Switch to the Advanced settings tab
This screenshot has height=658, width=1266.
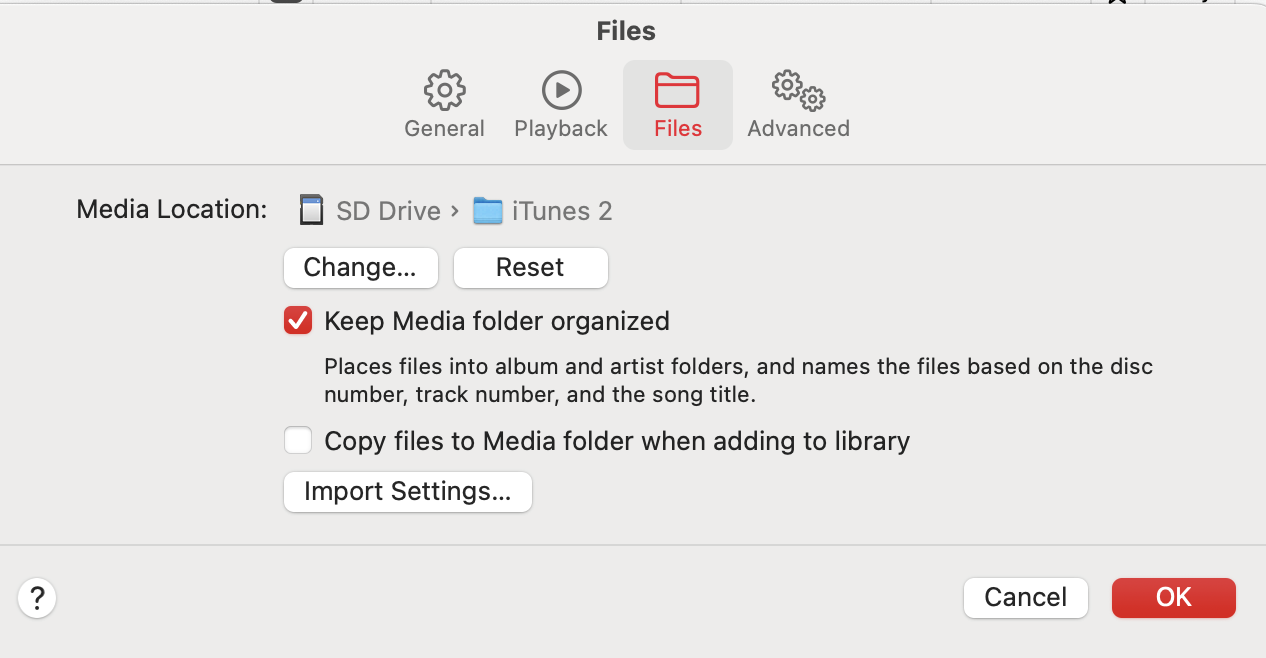tap(798, 105)
